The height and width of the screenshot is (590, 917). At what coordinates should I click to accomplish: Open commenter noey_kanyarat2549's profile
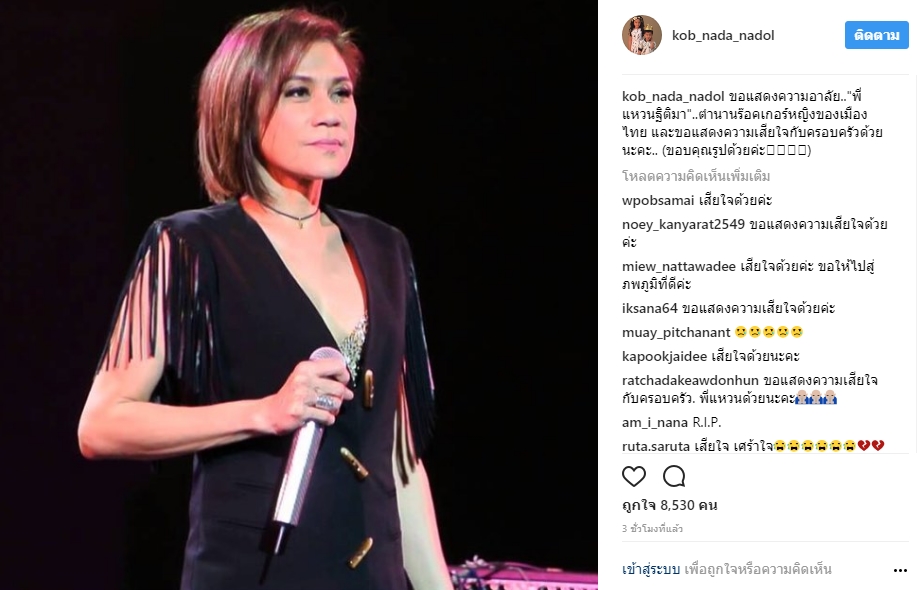pyautogui.click(x=683, y=225)
